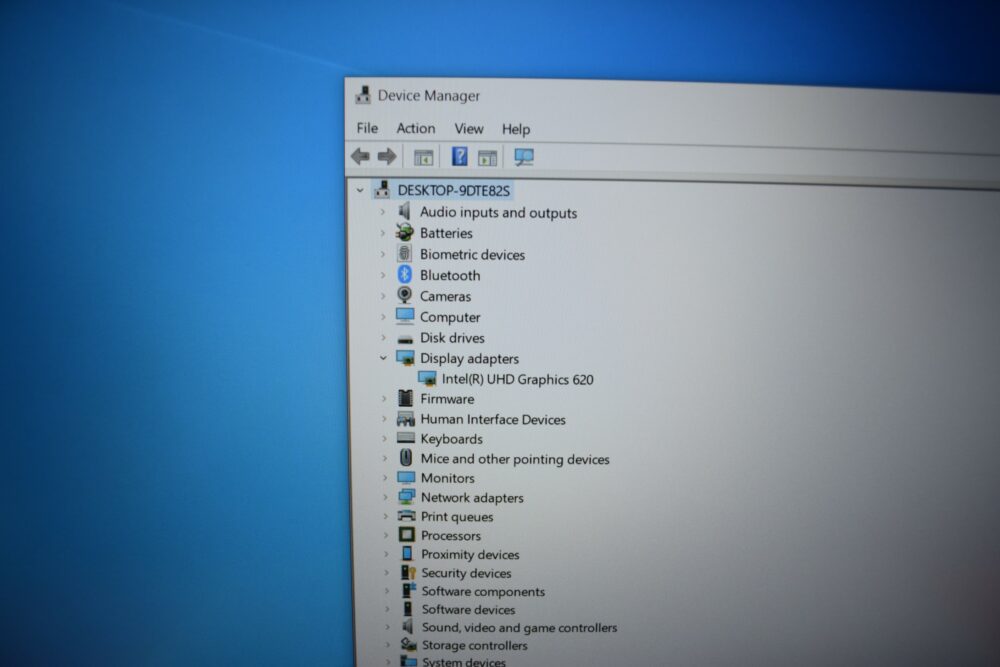
Task: Select the Biometric devices row
Action: coord(472,254)
